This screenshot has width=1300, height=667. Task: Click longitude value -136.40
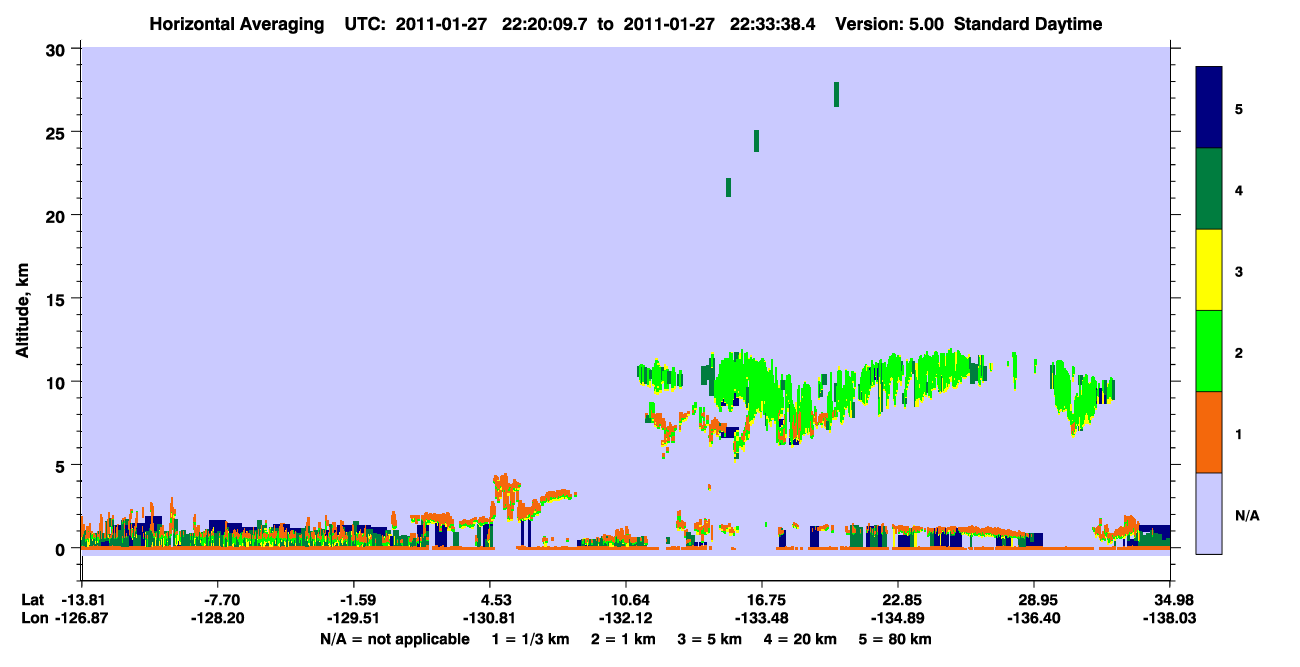coord(1033,619)
